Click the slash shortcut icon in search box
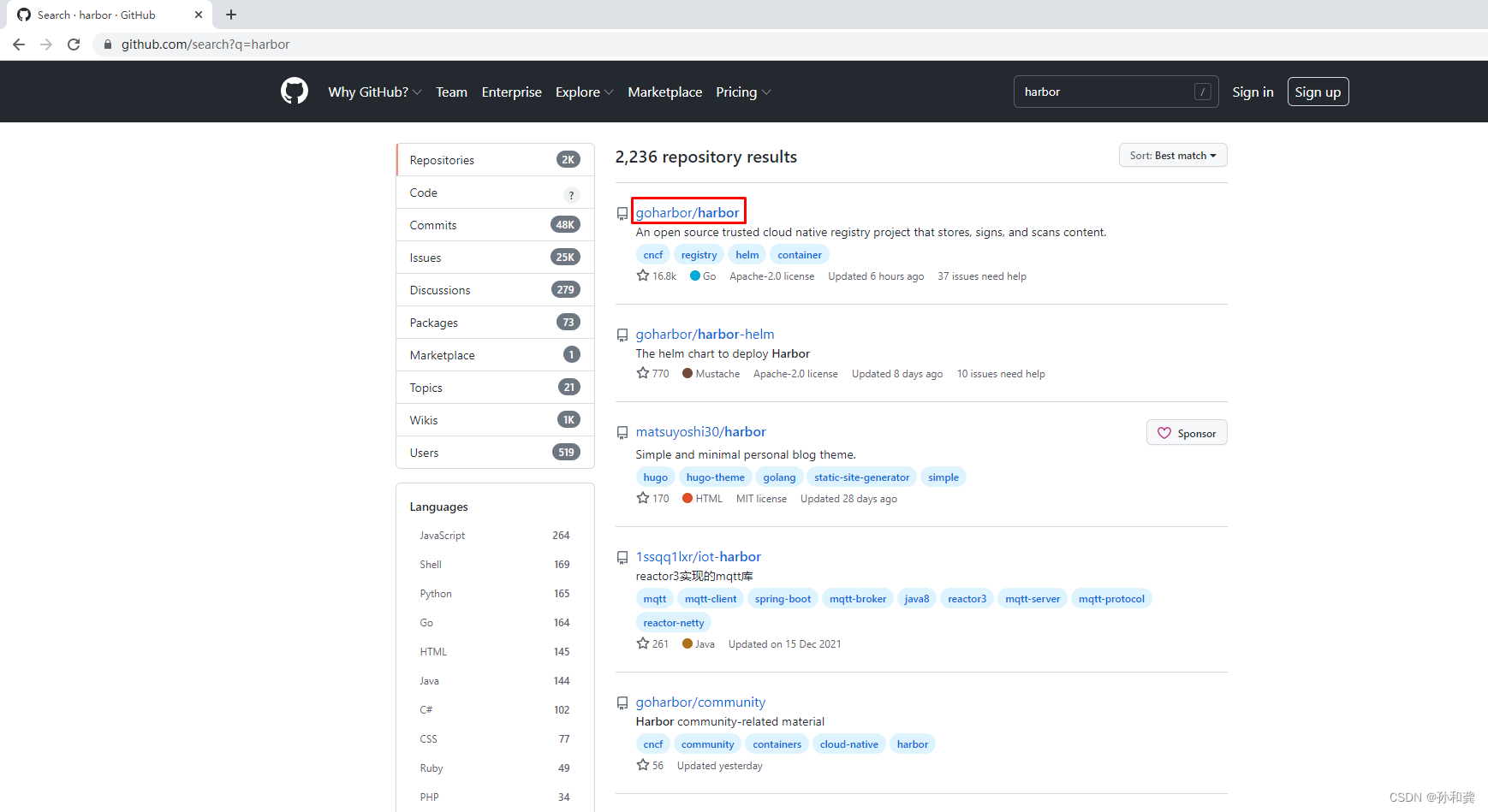The image size is (1488, 812). 1203,92
